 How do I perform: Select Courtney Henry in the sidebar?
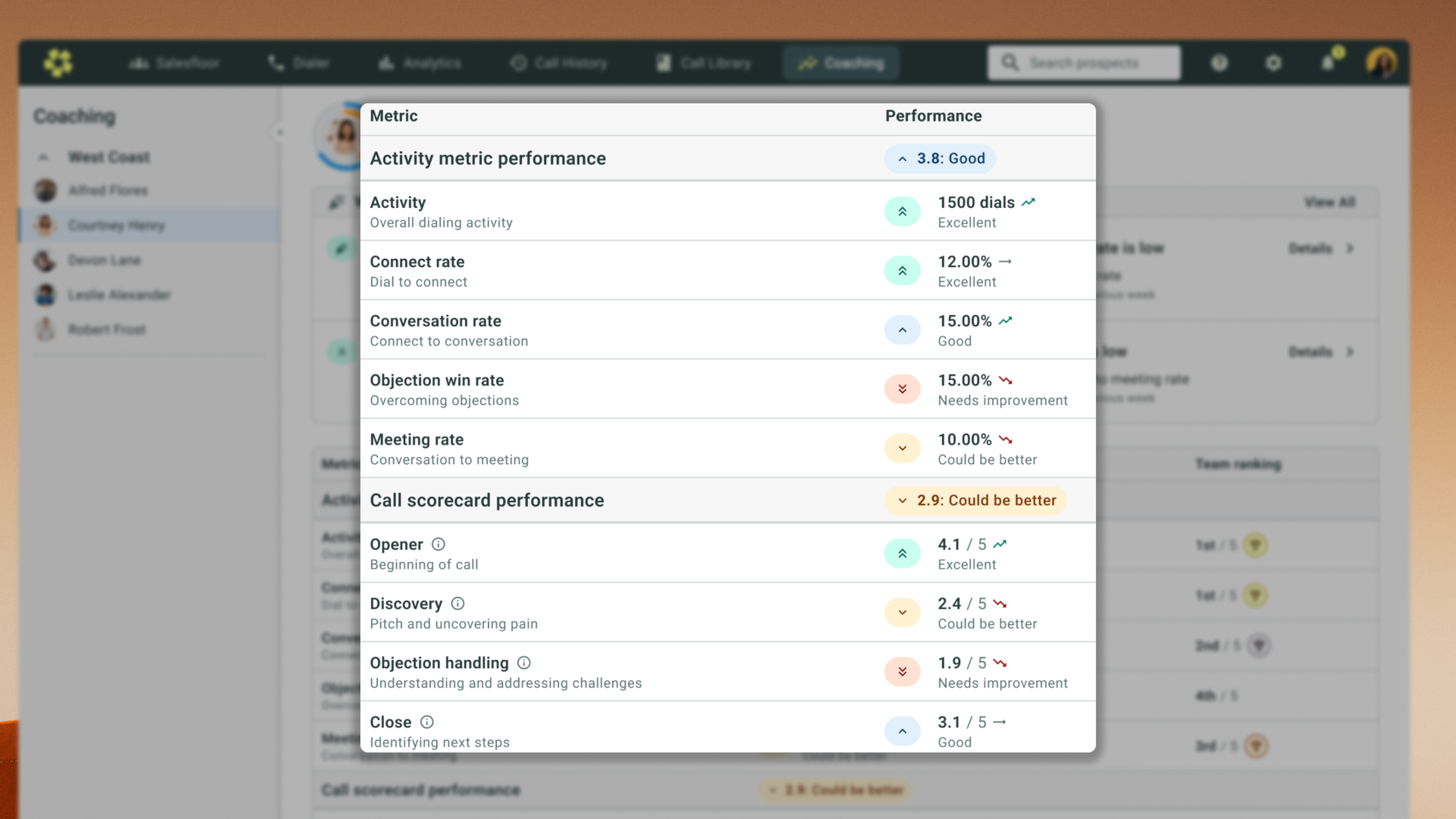[x=150, y=226]
